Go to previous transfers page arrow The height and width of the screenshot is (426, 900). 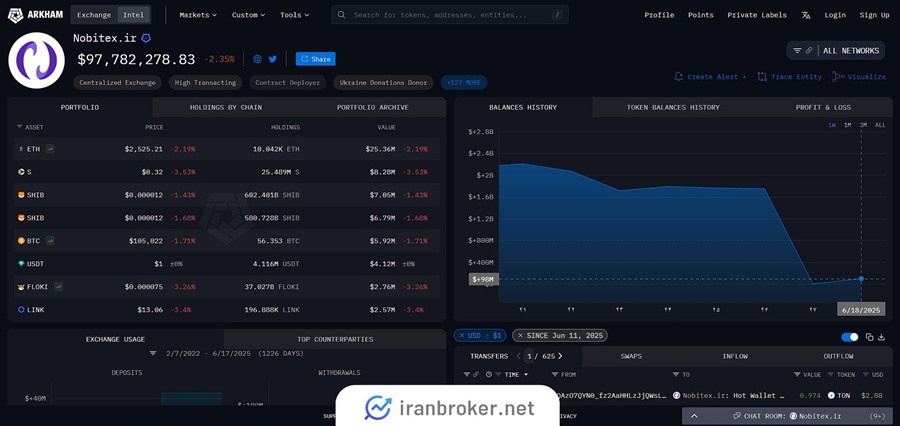coord(518,356)
